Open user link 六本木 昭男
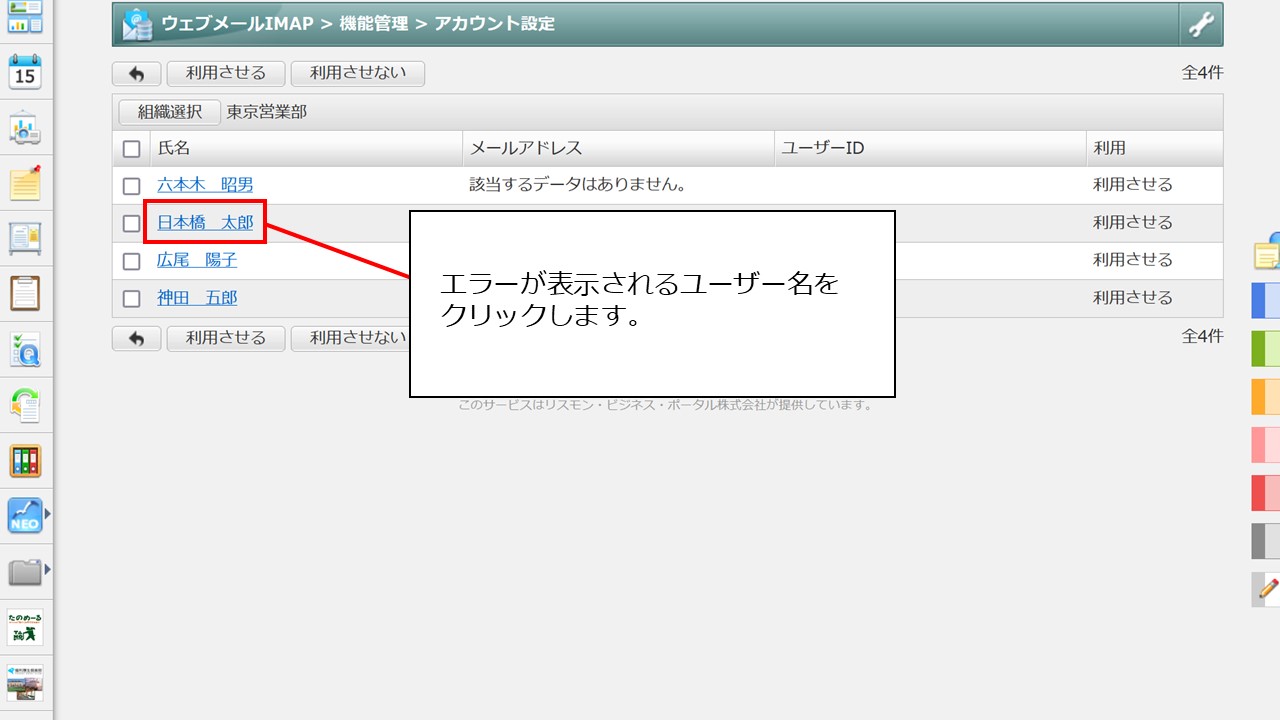Screen dimensions: 1280x720 (205, 185)
